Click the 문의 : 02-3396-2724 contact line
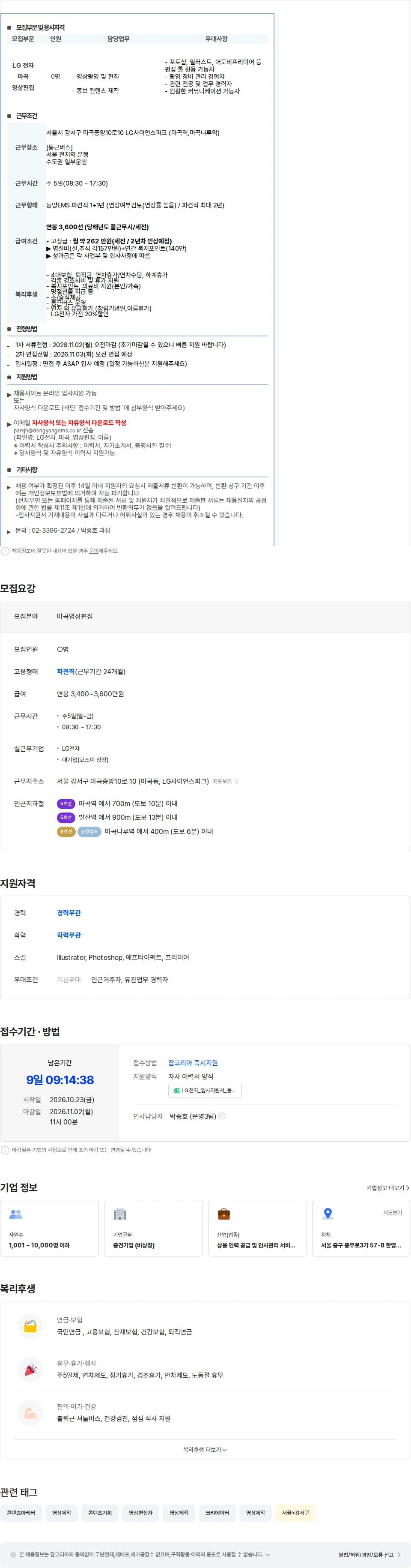 coord(63,531)
